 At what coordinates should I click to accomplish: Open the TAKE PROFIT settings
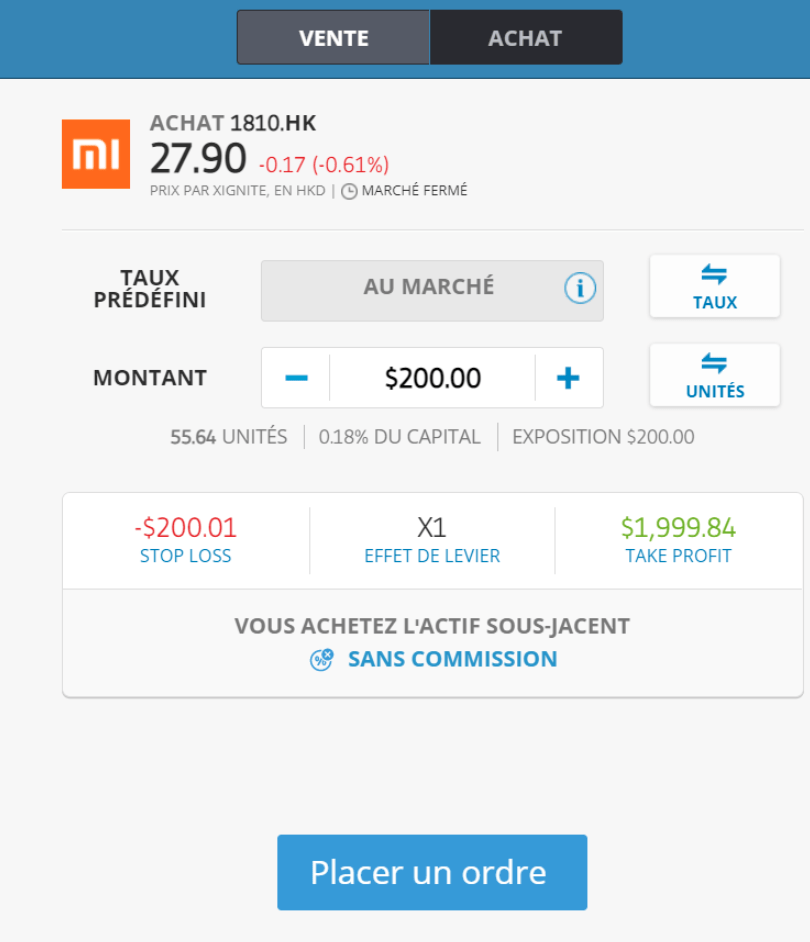678,539
